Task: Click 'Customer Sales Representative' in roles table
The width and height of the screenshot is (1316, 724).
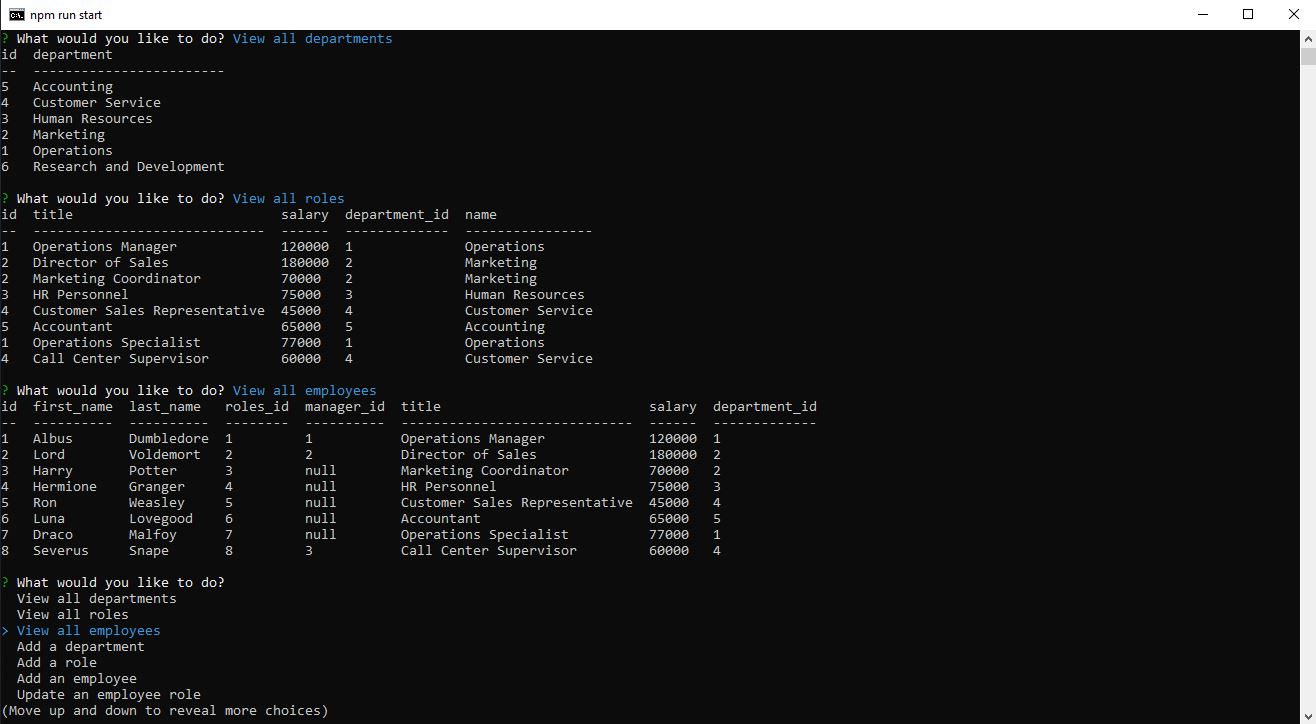Action: [148, 311]
